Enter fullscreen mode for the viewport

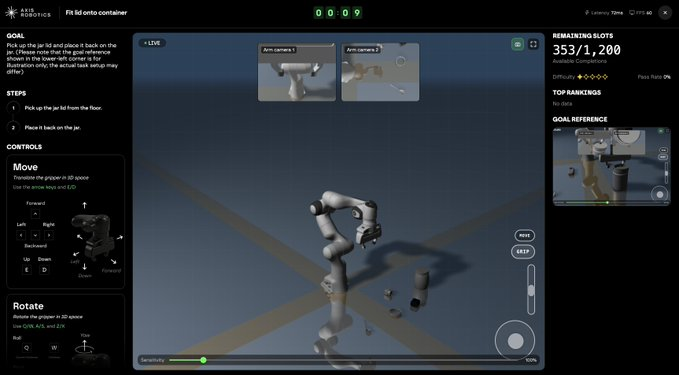click(x=533, y=44)
